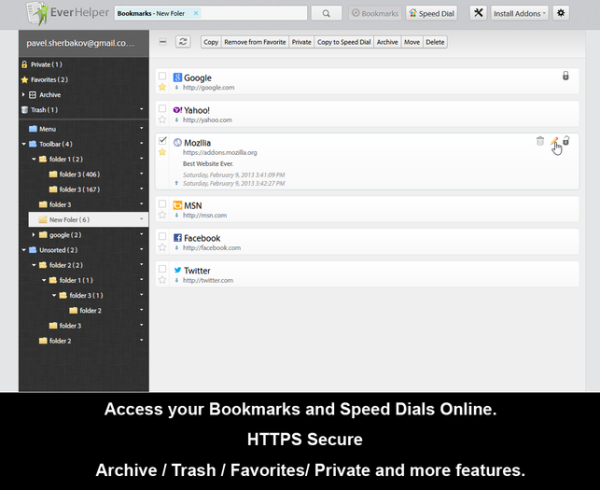This screenshot has height=490, width=600.
Task: Open the Private section in sidebar
Action: pyautogui.click(x=46, y=64)
